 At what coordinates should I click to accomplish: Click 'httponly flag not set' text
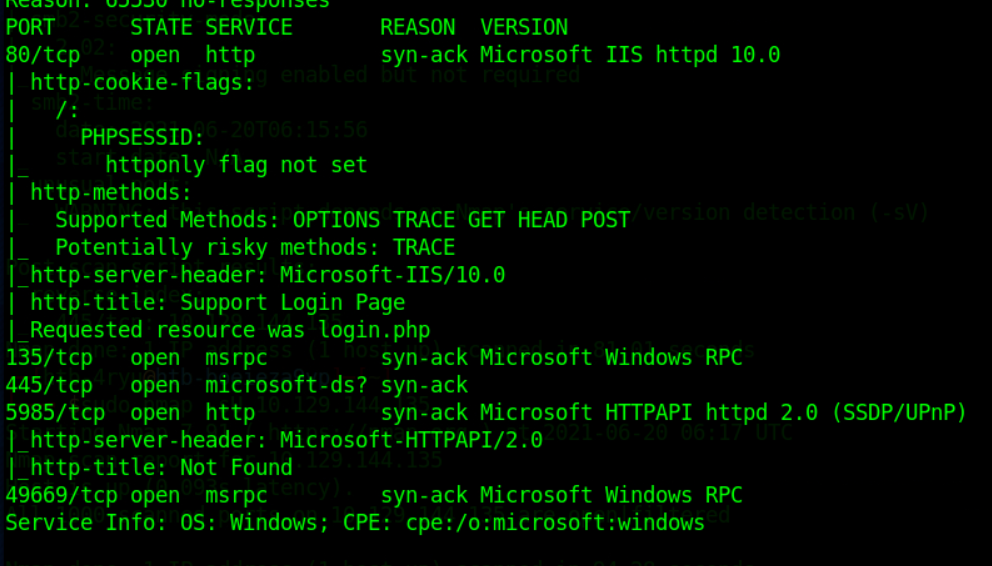(x=236, y=165)
